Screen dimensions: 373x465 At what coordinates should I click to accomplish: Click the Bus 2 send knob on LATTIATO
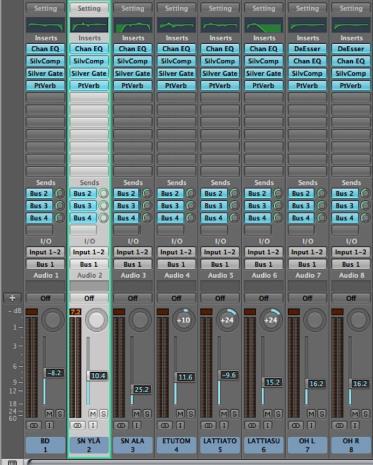[234, 194]
